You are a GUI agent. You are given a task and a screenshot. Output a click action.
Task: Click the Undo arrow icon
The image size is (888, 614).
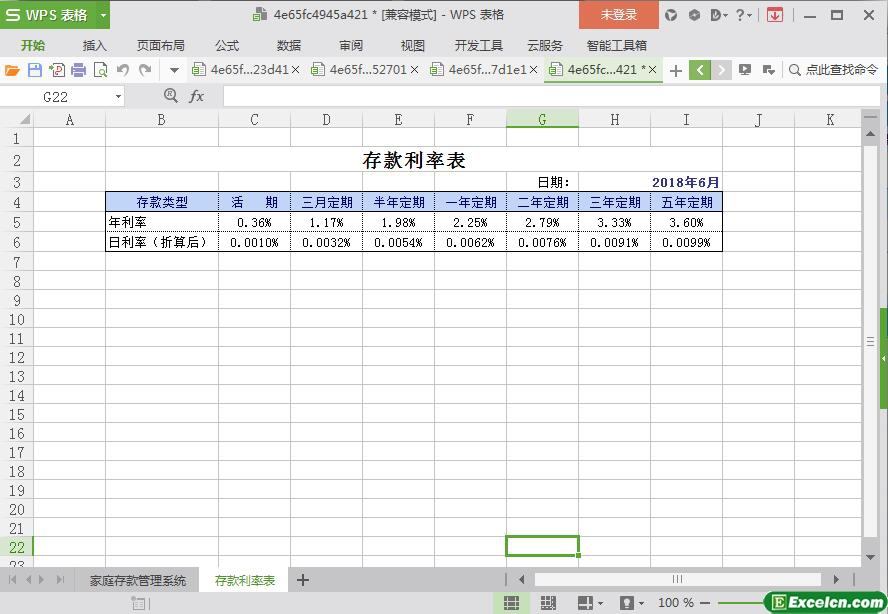click(x=123, y=70)
